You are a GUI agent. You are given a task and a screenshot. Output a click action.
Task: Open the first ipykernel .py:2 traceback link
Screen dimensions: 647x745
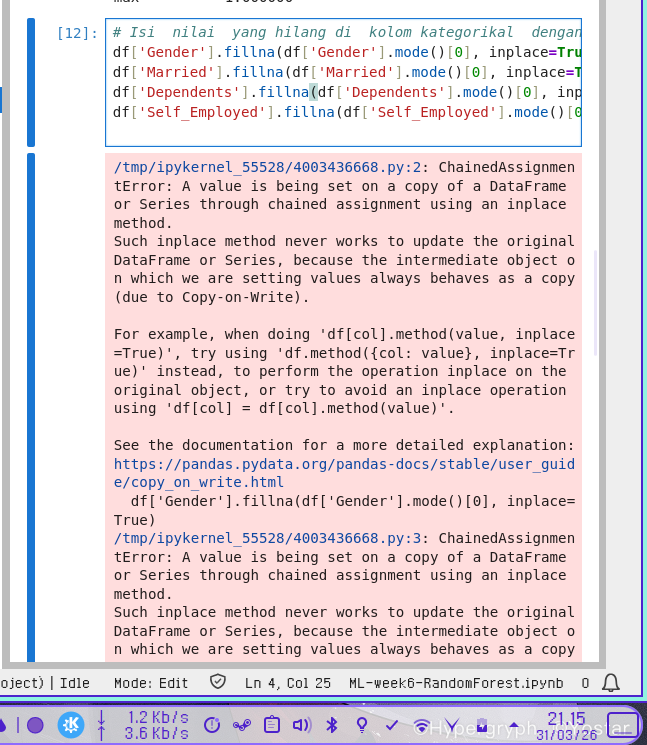267,167
